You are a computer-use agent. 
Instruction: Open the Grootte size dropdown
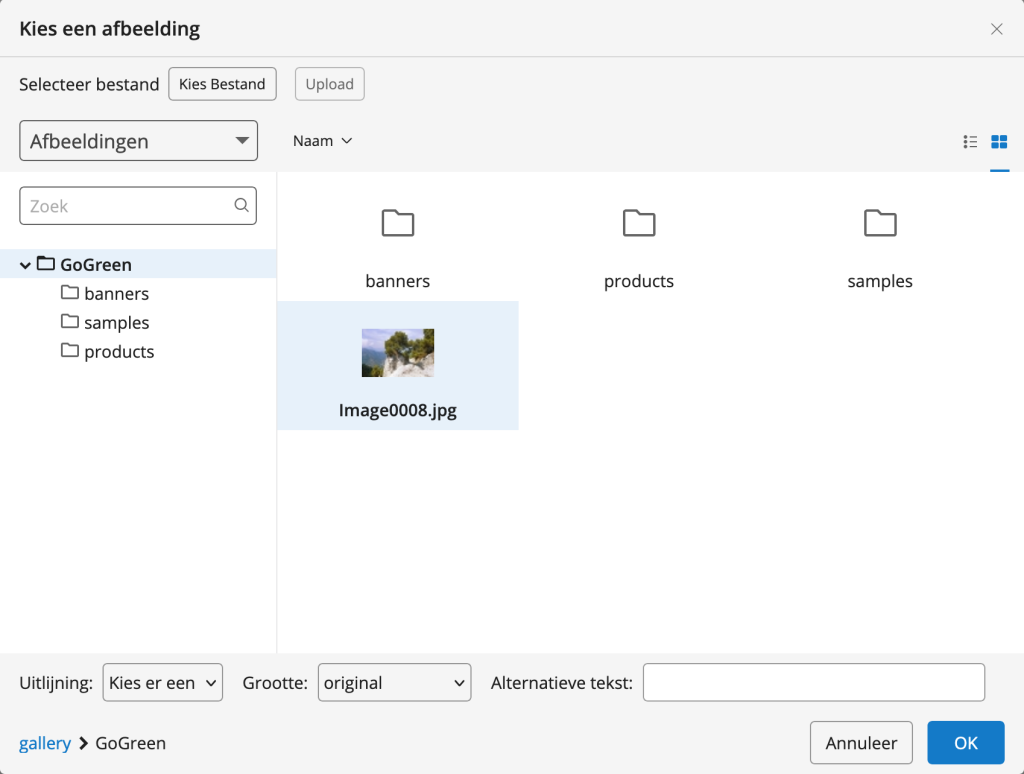pos(394,683)
